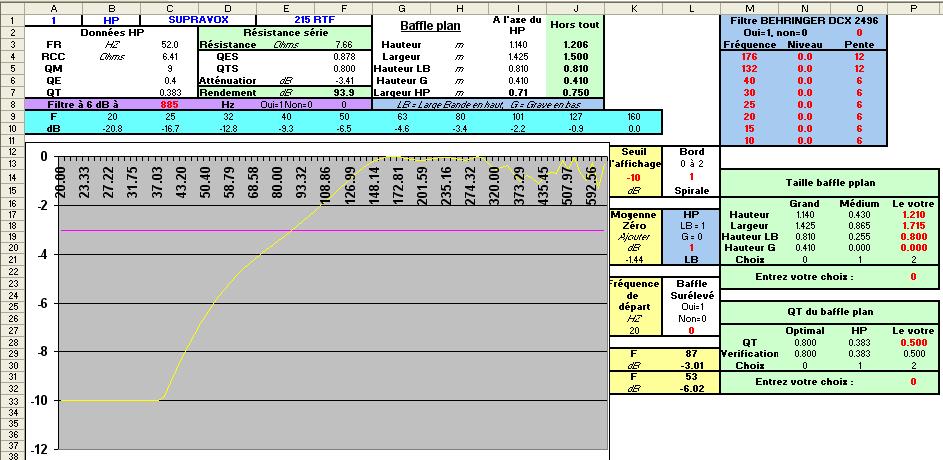The height and width of the screenshot is (460, 943).
Task: Select the frequency 160 in row F
Action: coord(632,116)
